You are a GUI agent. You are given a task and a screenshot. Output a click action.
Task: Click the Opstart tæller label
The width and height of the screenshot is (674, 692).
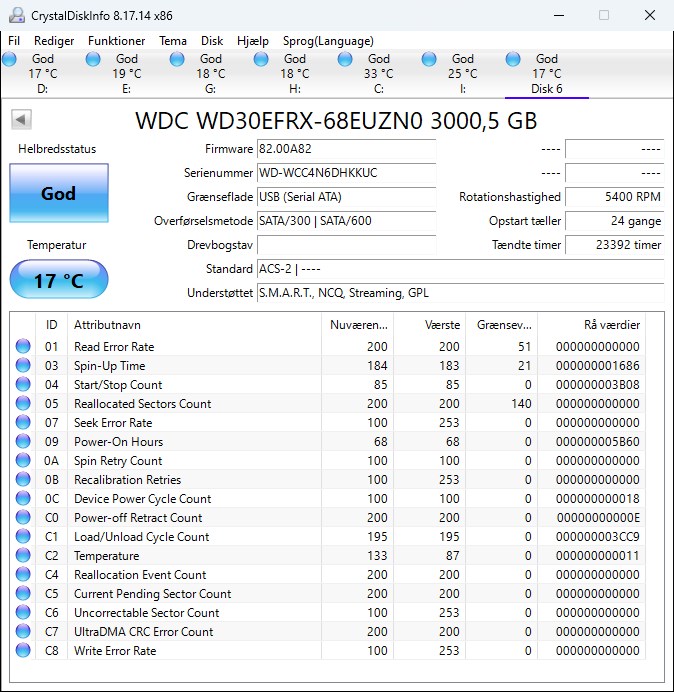point(525,221)
